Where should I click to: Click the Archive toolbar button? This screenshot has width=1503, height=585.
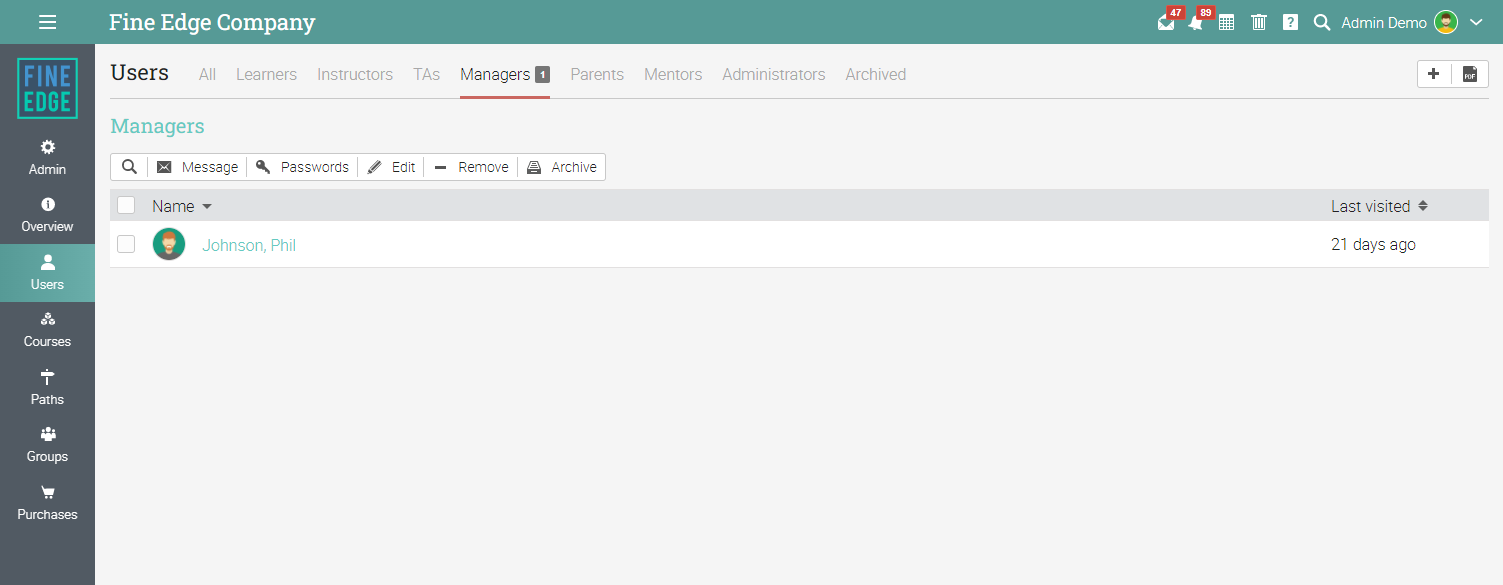pyautogui.click(x=562, y=167)
